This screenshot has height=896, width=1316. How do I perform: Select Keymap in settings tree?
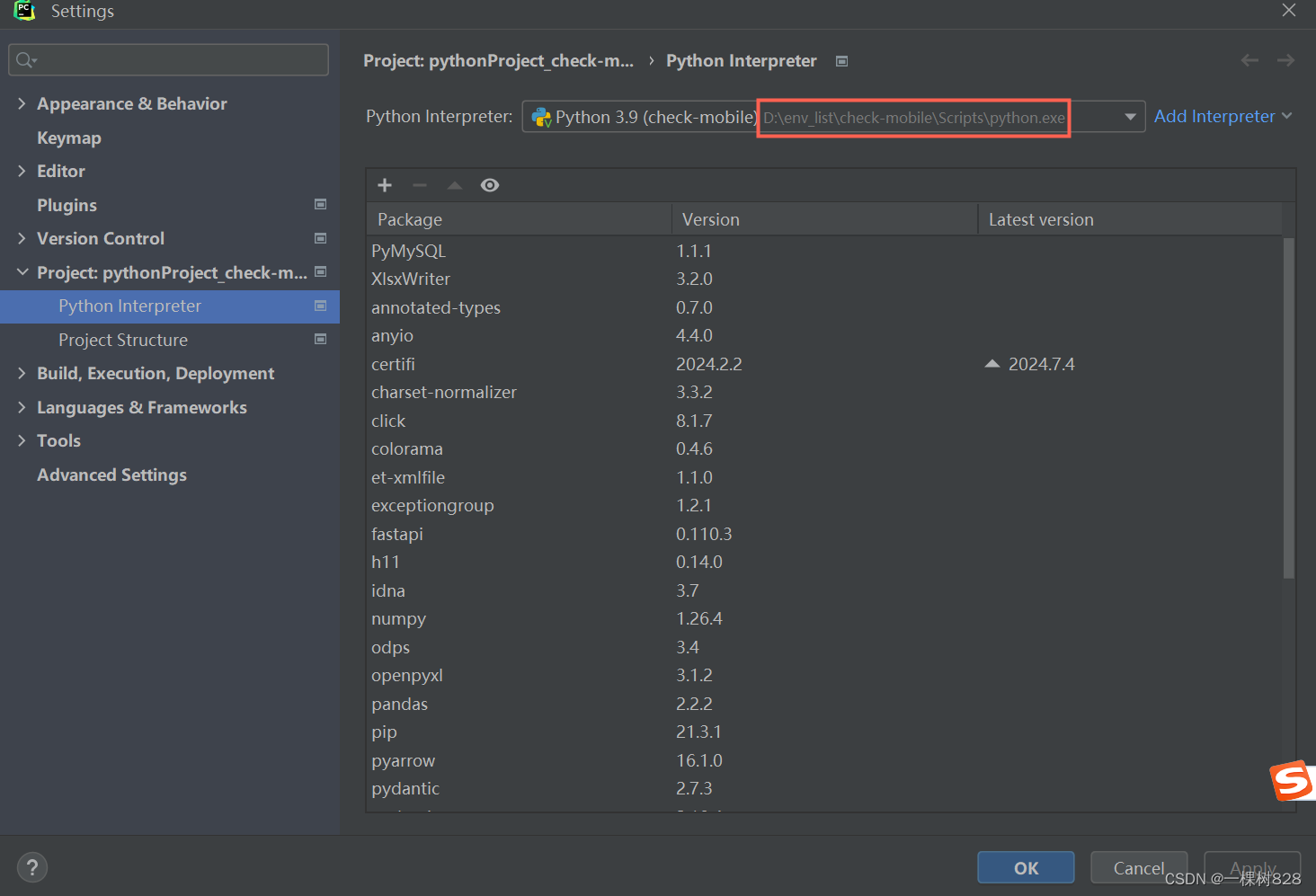click(69, 138)
